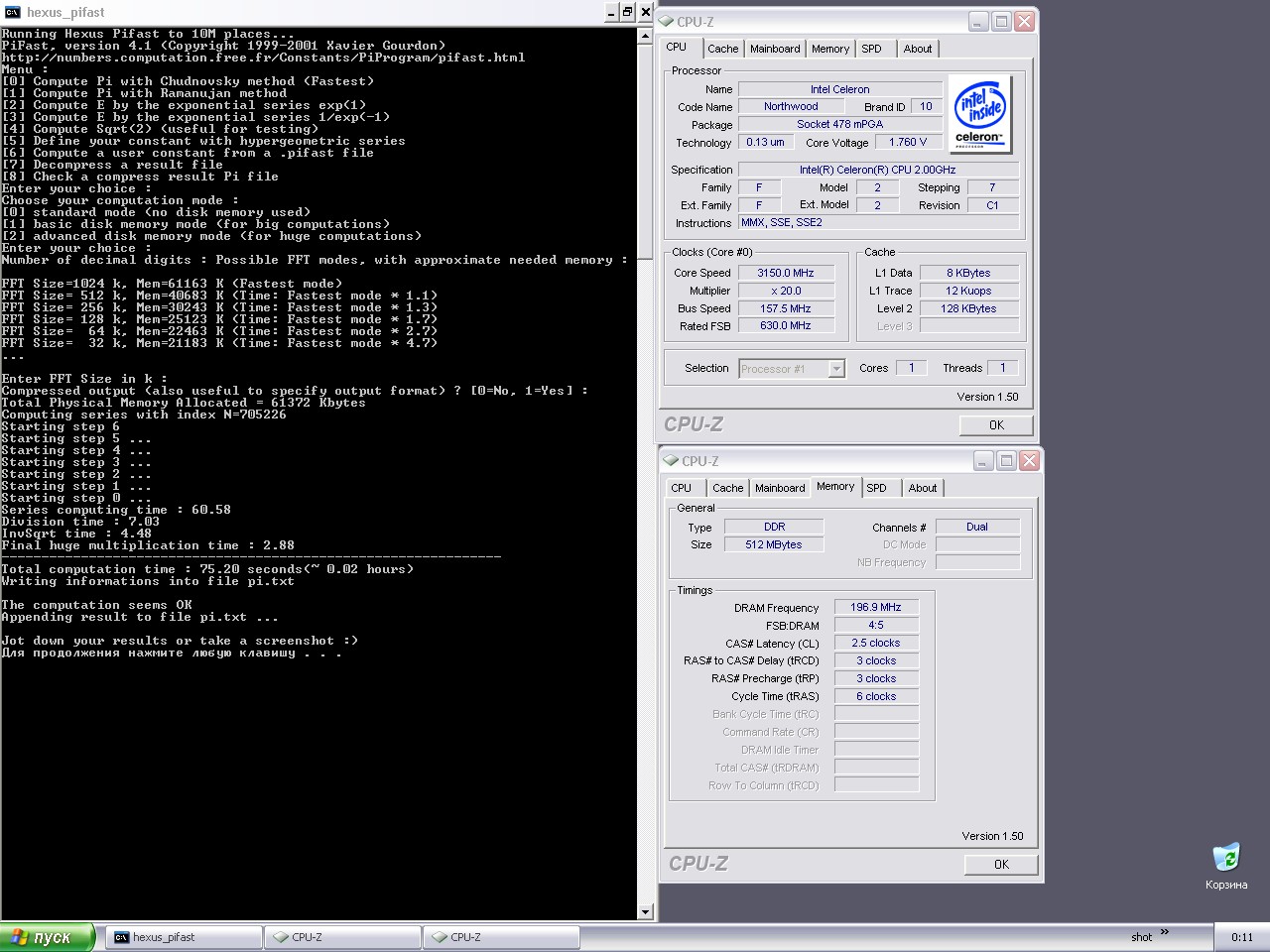Screen dimensions: 1270x952
Task: Expand the taskbar toolbar chevron next to shot
Action: [x=1165, y=932]
